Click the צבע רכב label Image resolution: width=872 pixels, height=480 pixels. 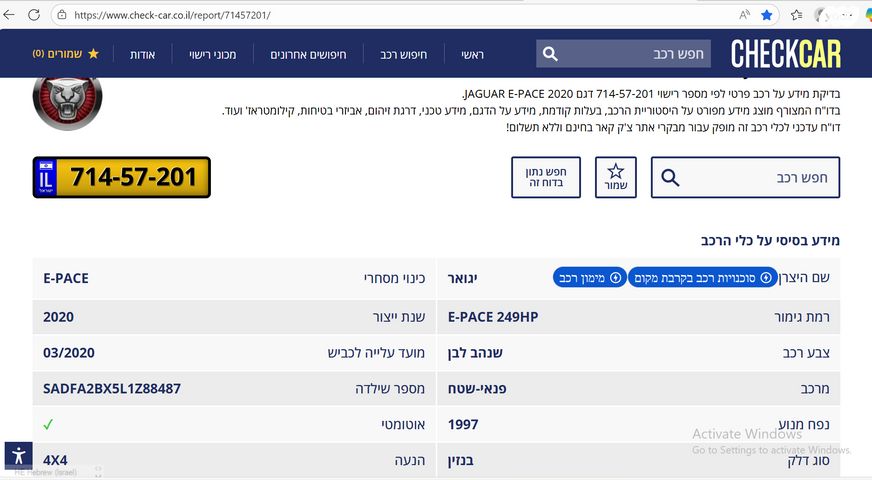click(x=806, y=353)
